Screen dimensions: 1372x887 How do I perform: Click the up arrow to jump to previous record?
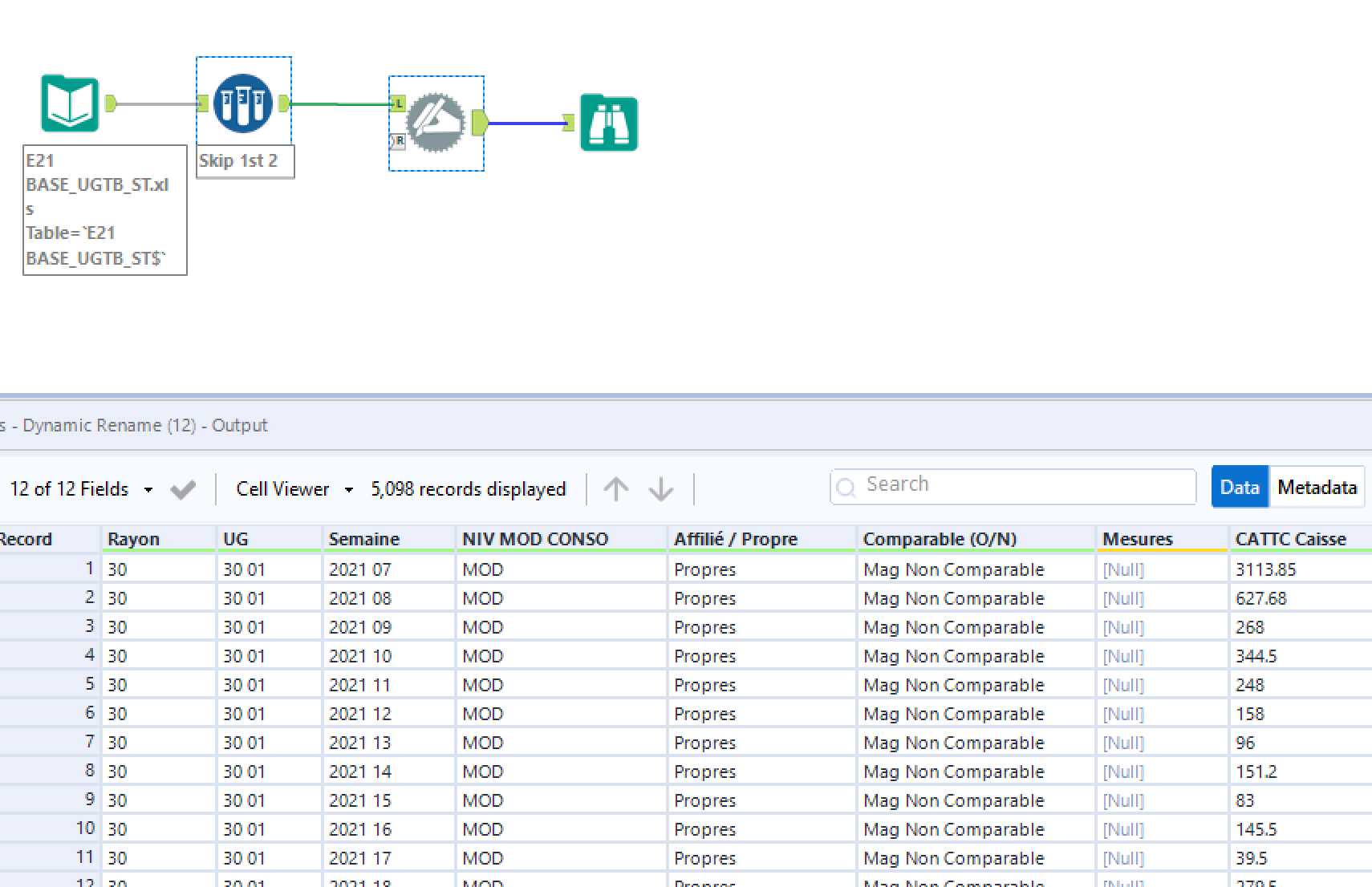click(x=616, y=488)
